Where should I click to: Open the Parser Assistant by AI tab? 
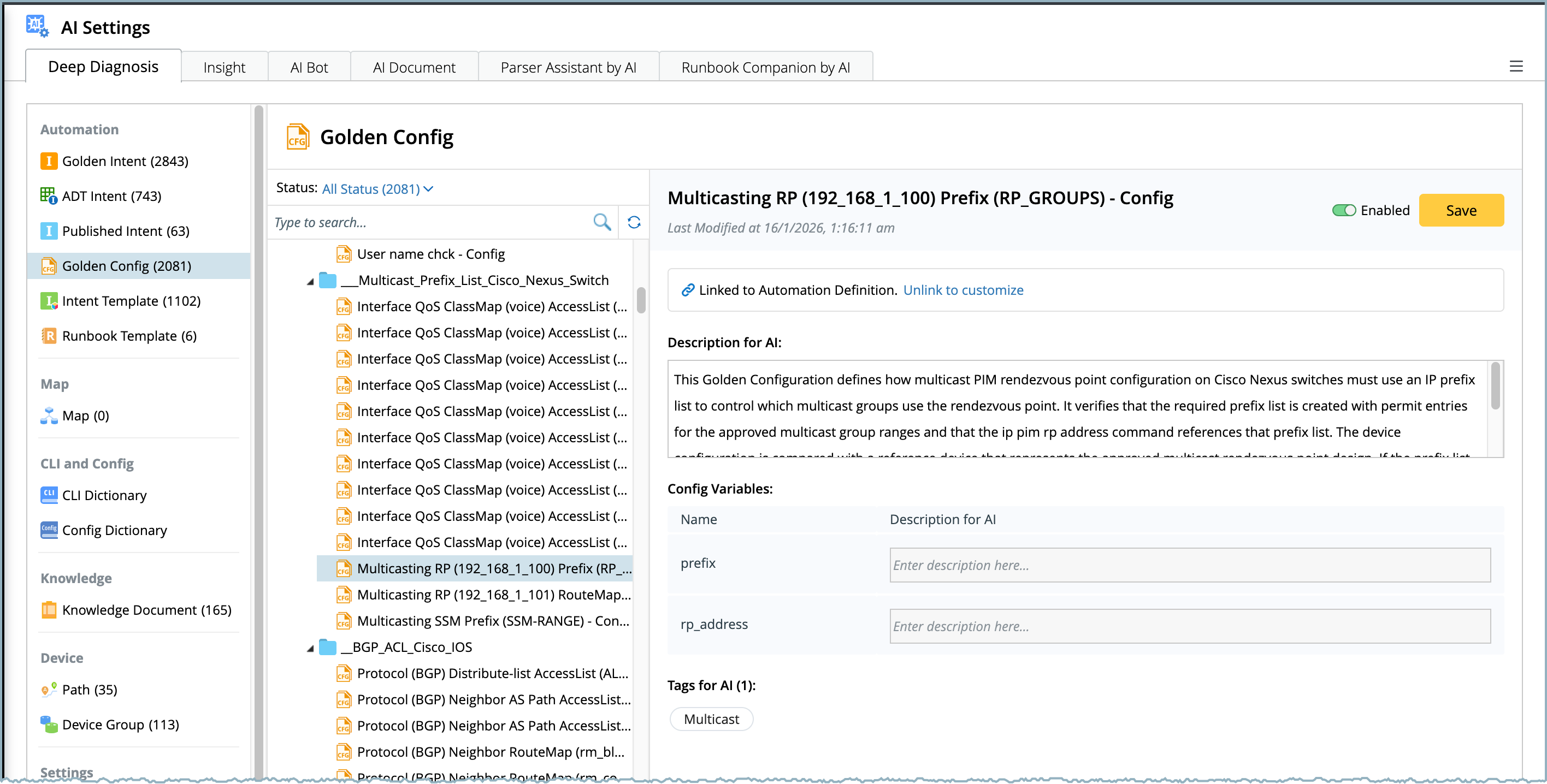(x=568, y=67)
